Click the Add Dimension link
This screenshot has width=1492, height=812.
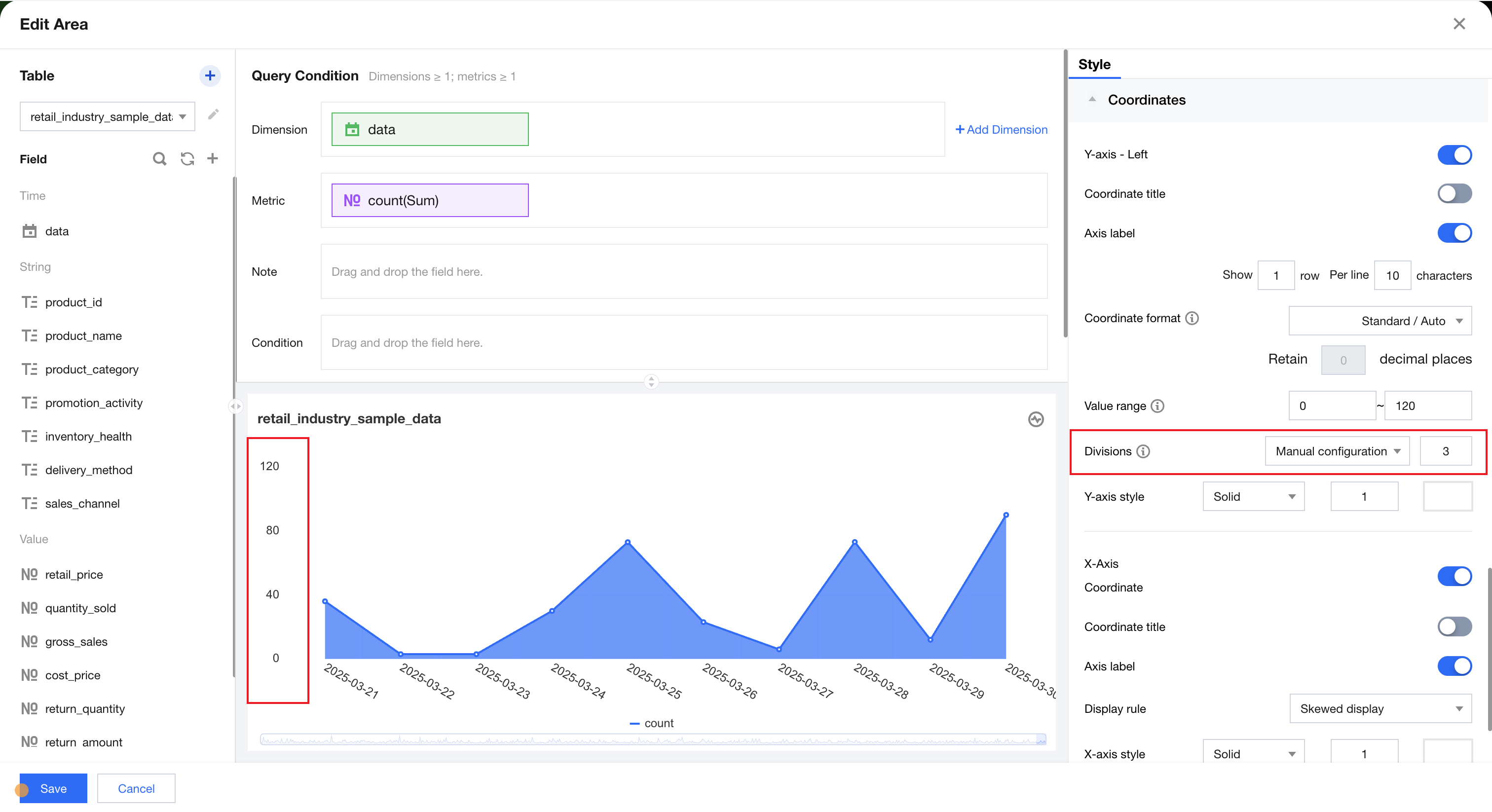pyautogui.click(x=1002, y=130)
